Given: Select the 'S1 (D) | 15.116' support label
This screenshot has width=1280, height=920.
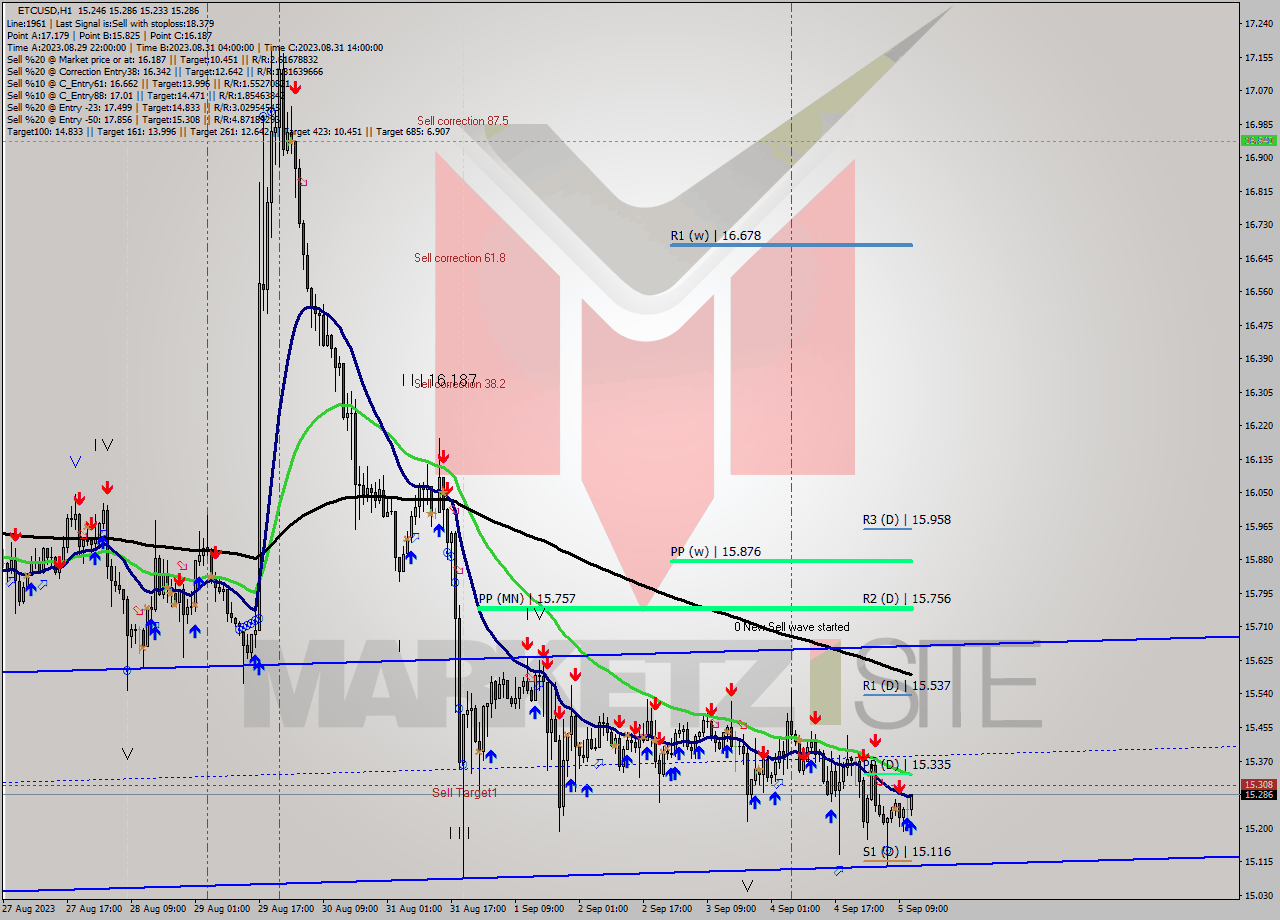Looking at the screenshot, I should point(907,852).
